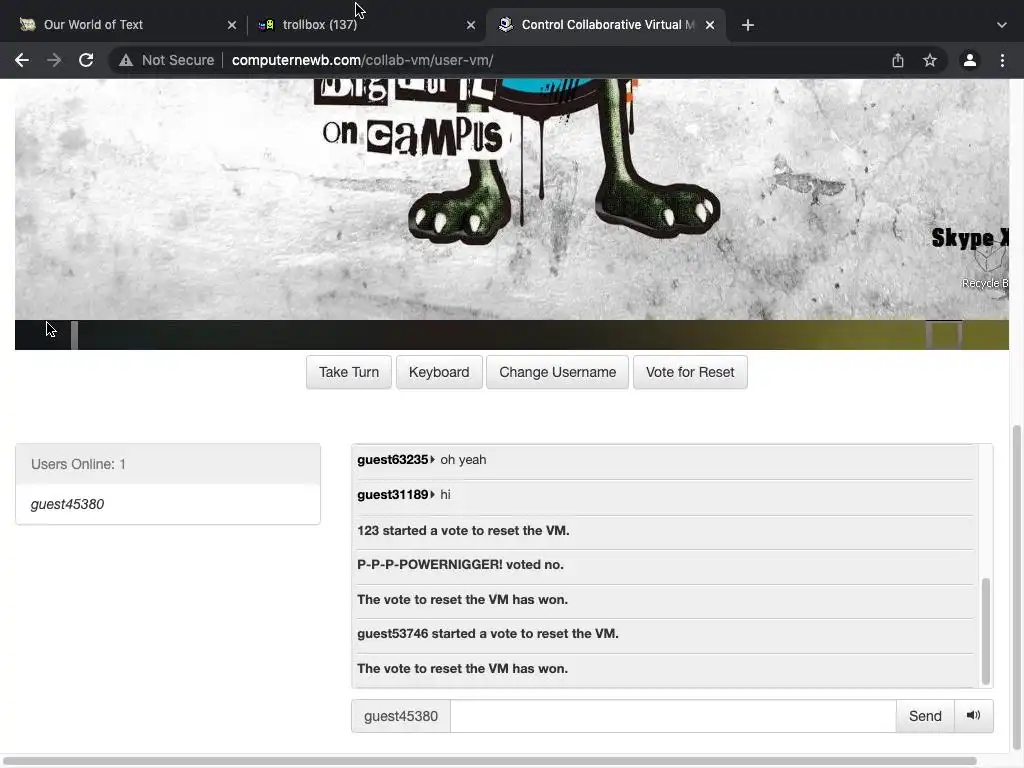Click the VM taskbar start area
1024x768 pixels.
[x=43, y=335]
